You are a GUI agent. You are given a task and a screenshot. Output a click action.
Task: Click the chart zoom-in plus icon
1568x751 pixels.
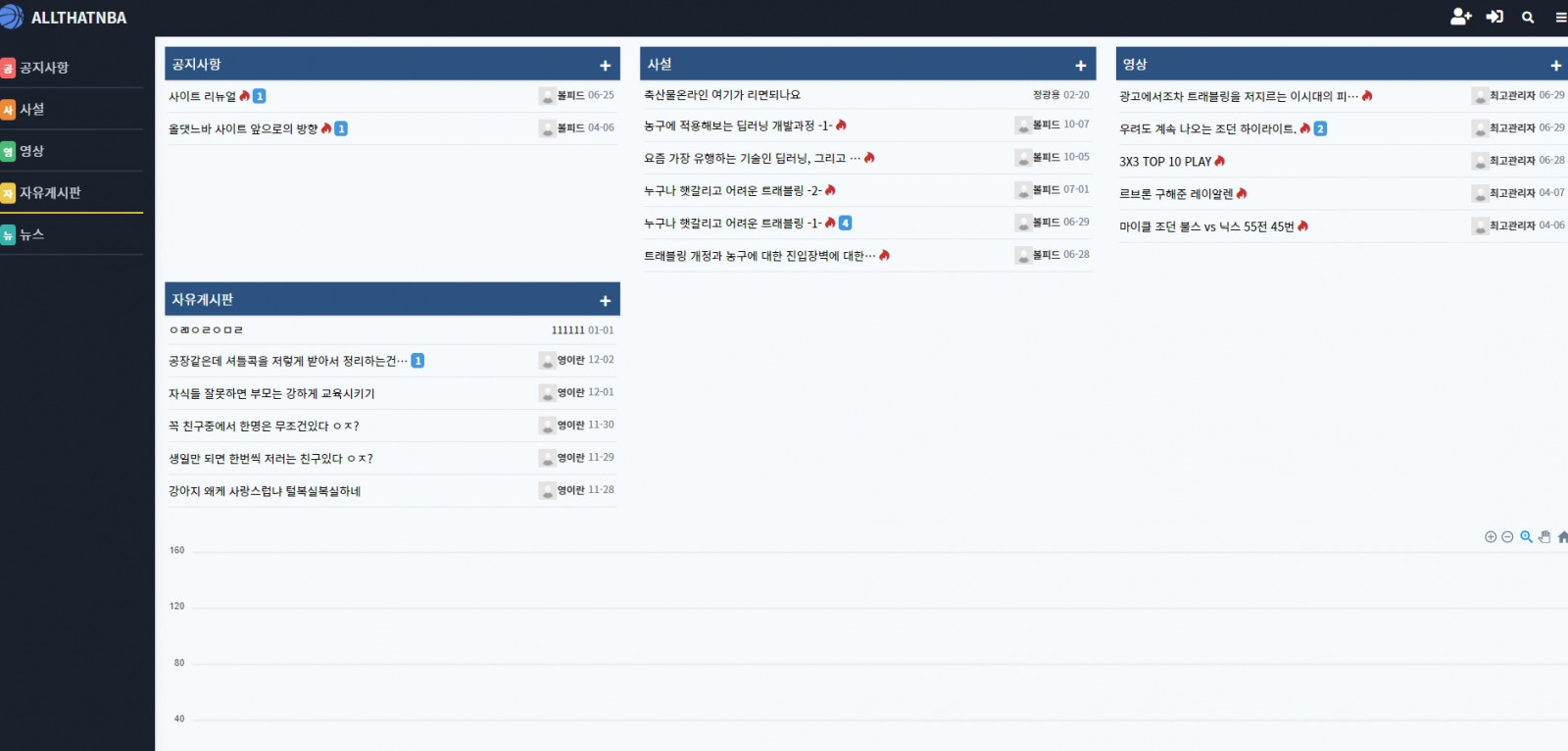[x=1491, y=537]
